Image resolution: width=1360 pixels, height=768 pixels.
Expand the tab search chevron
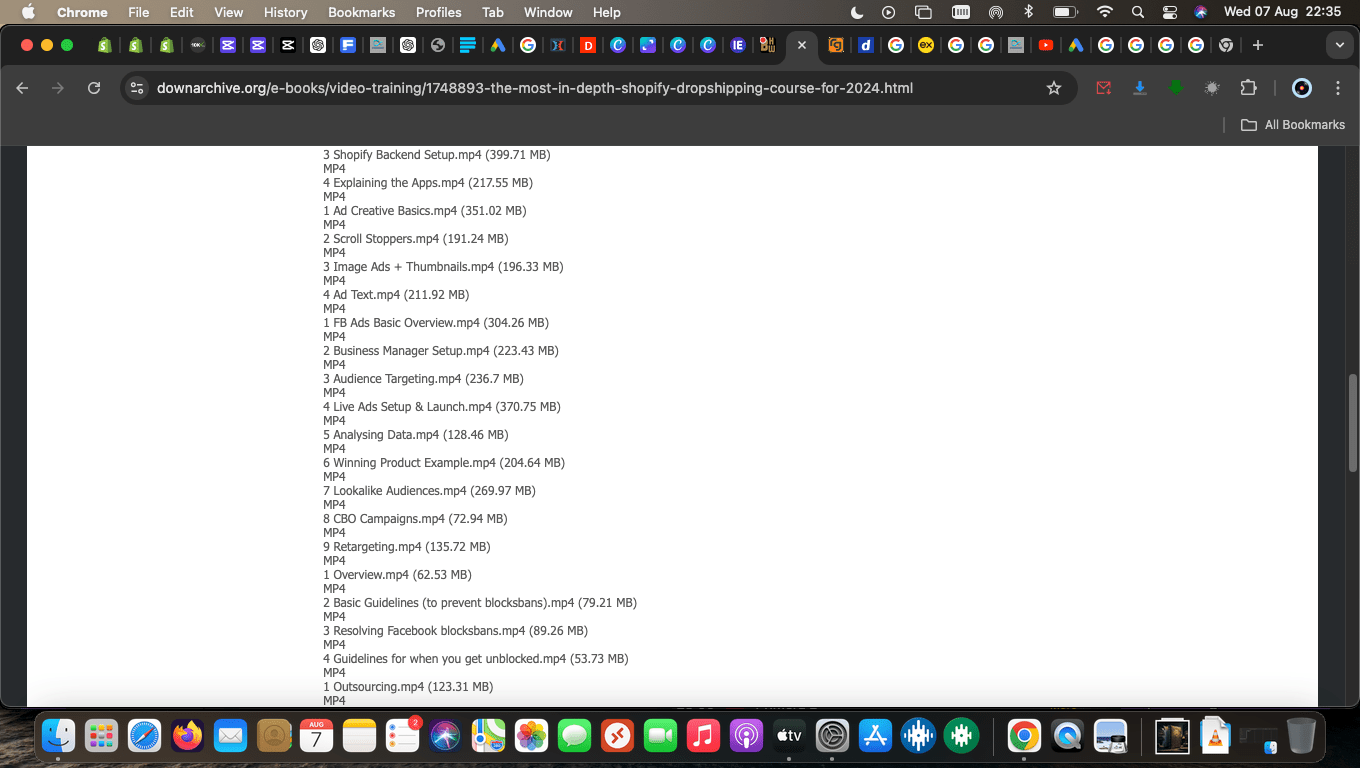click(1339, 45)
